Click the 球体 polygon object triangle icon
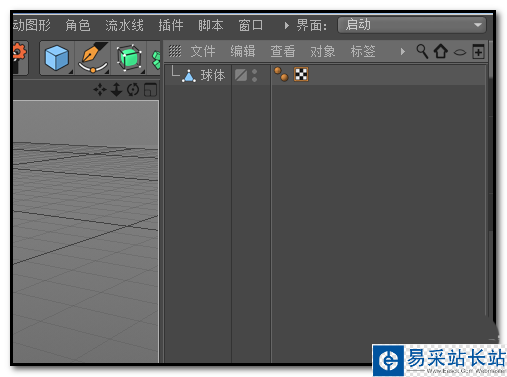507x377 pixels. pyautogui.click(x=189, y=76)
